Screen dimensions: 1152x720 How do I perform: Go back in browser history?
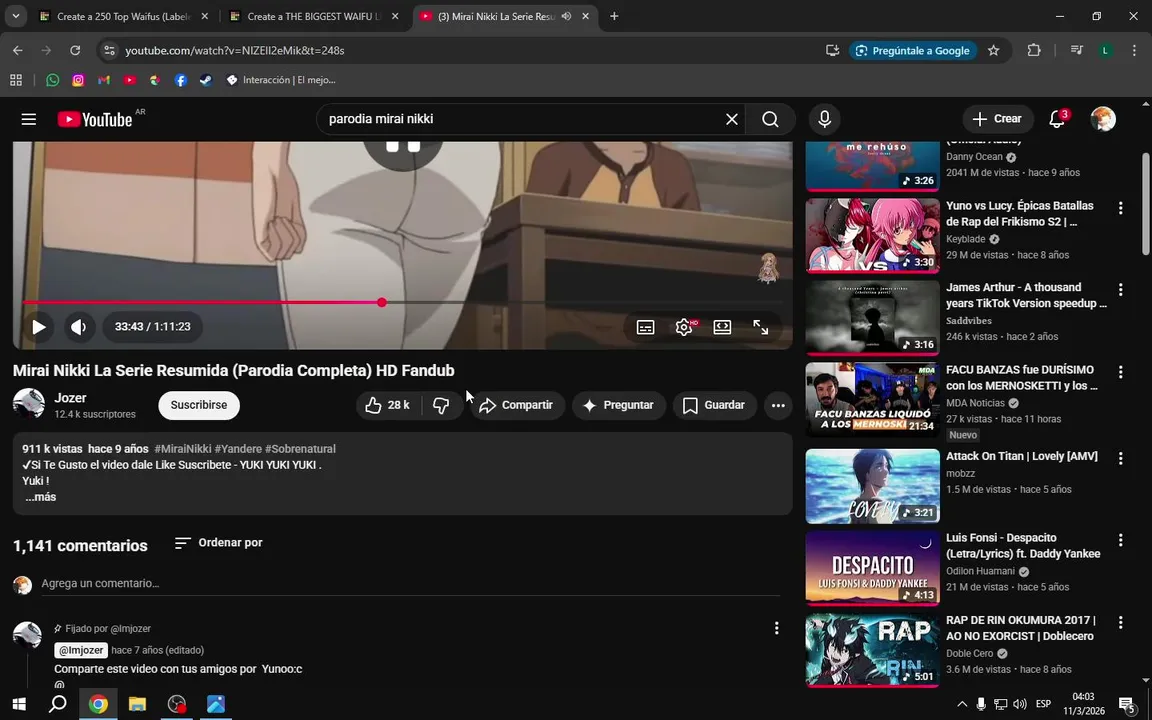click(x=18, y=51)
